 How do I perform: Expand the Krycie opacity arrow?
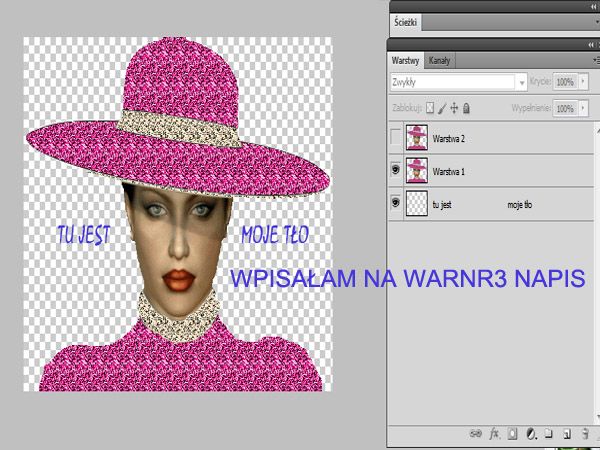582,82
